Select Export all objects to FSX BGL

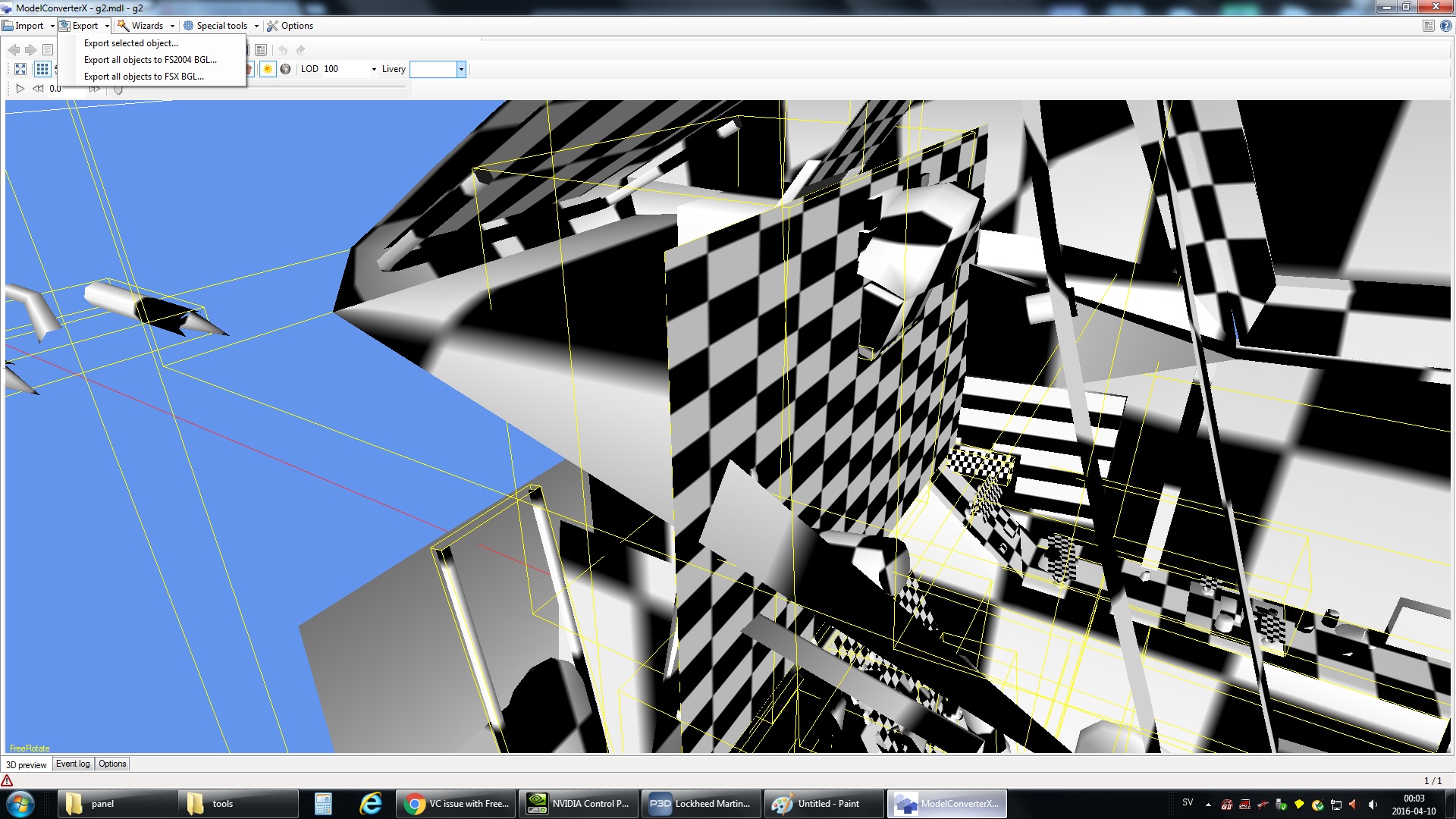tap(143, 77)
